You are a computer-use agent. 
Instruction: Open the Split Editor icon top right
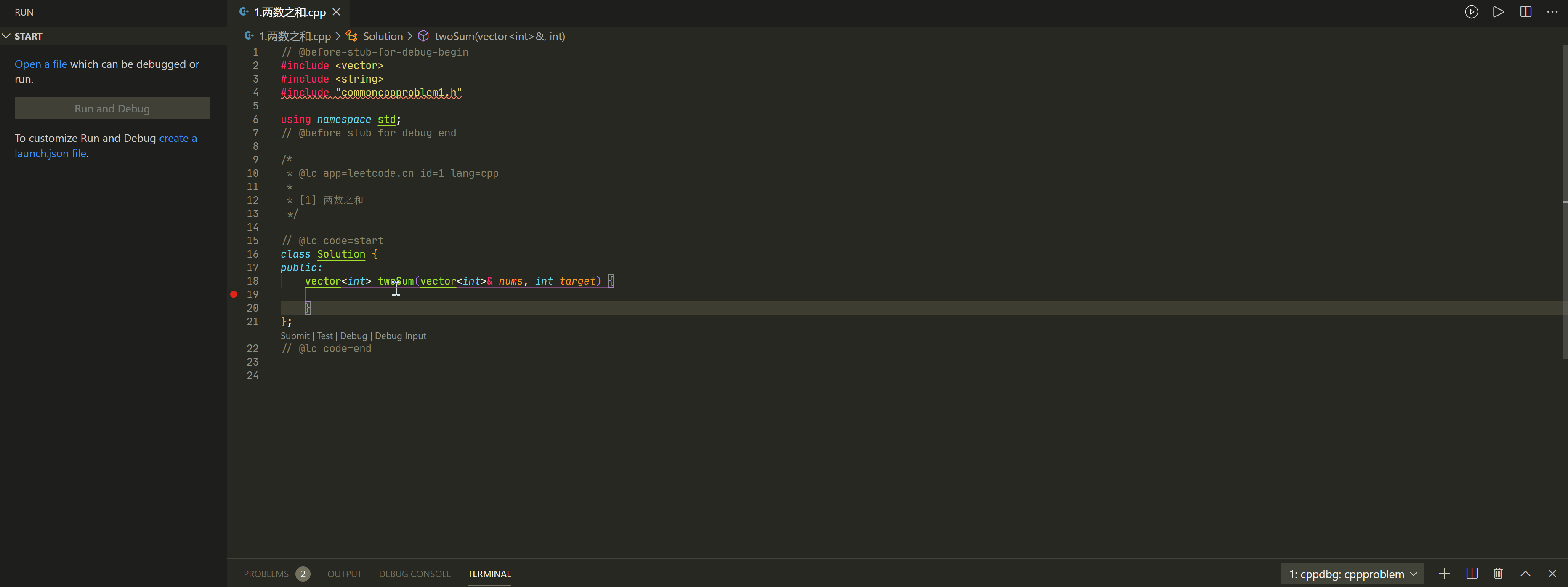pyautogui.click(x=1525, y=11)
